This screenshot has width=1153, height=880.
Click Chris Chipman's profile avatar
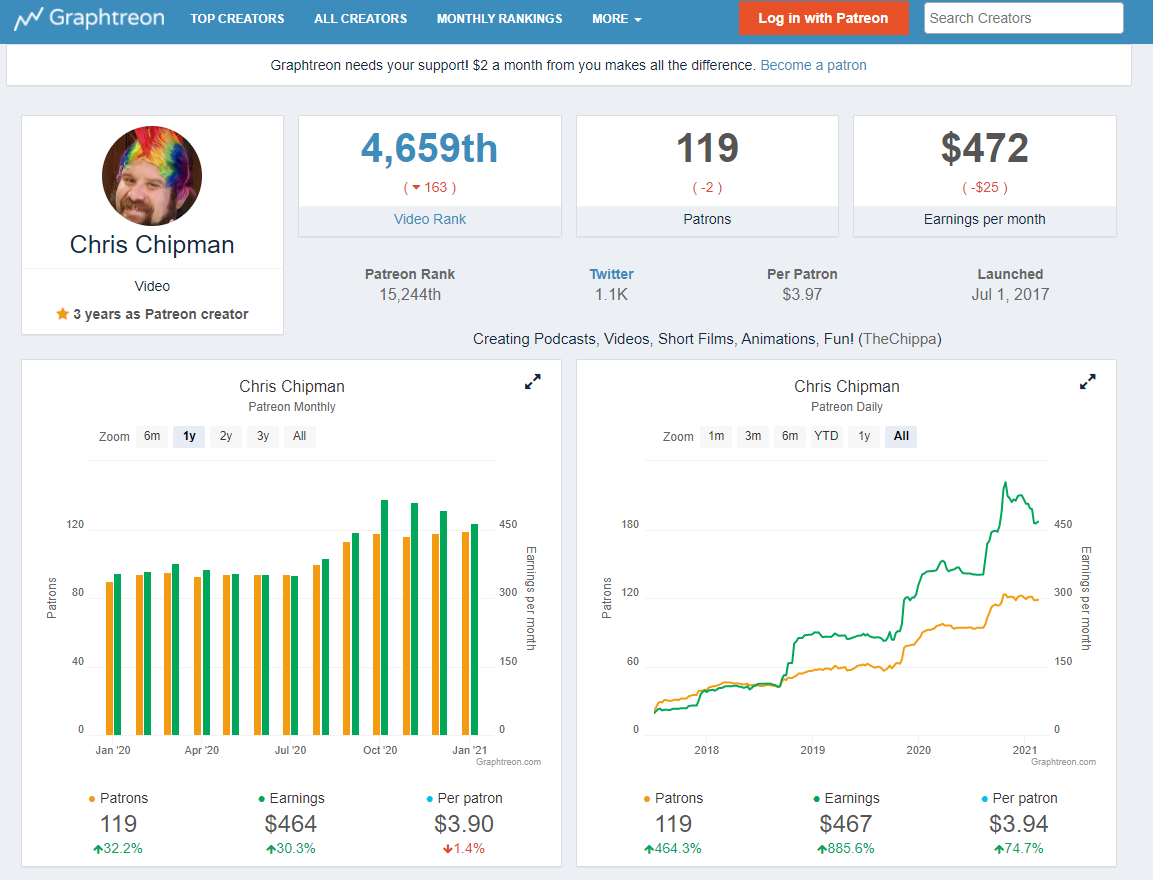point(151,175)
